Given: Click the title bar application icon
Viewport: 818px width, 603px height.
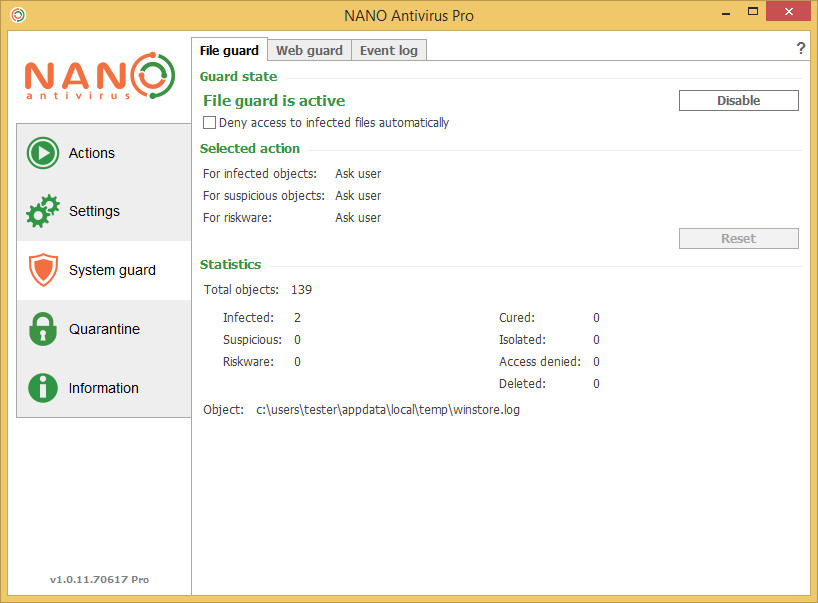Looking at the screenshot, I should click(x=18, y=15).
